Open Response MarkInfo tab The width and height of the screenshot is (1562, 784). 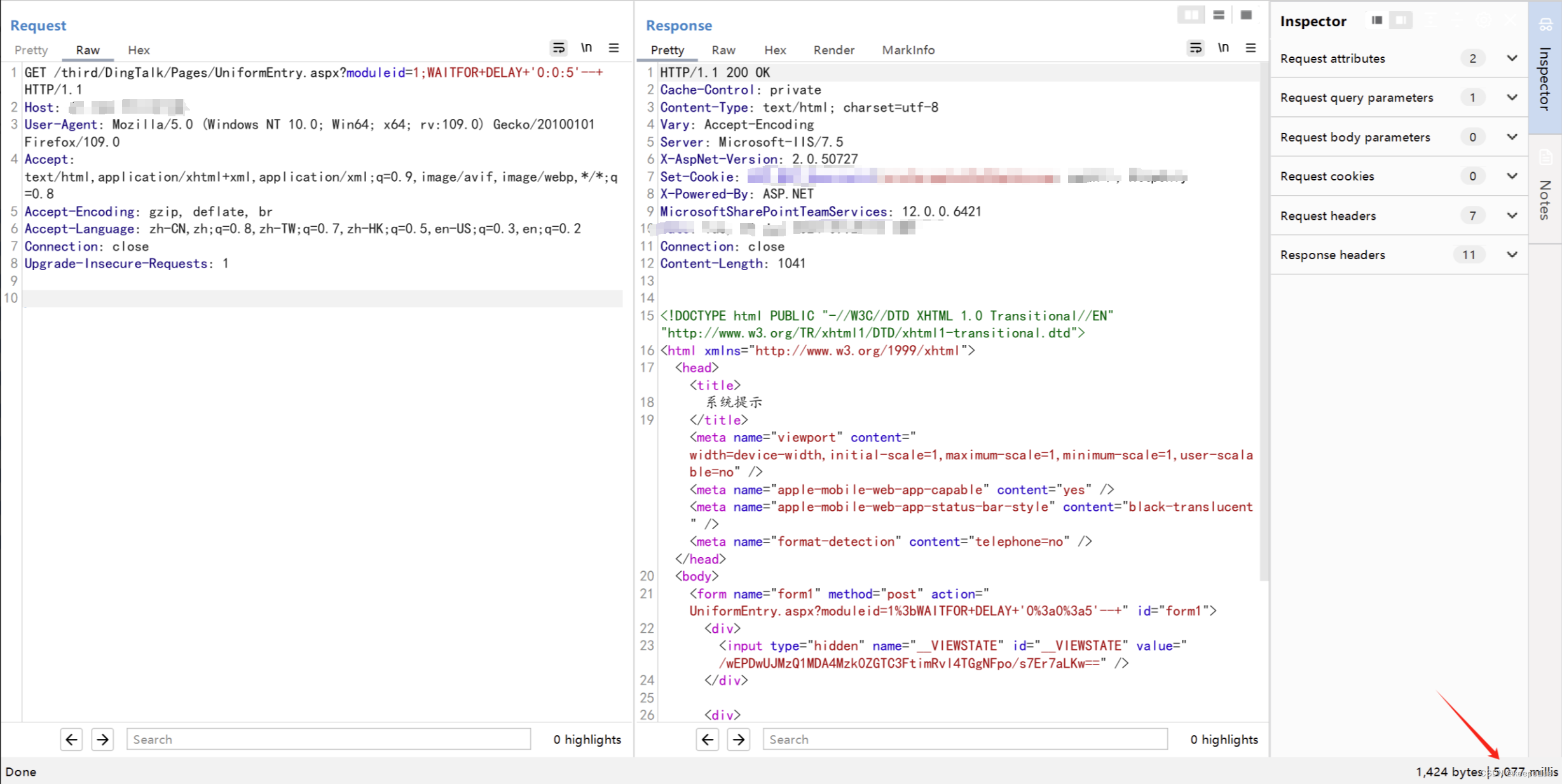(908, 50)
